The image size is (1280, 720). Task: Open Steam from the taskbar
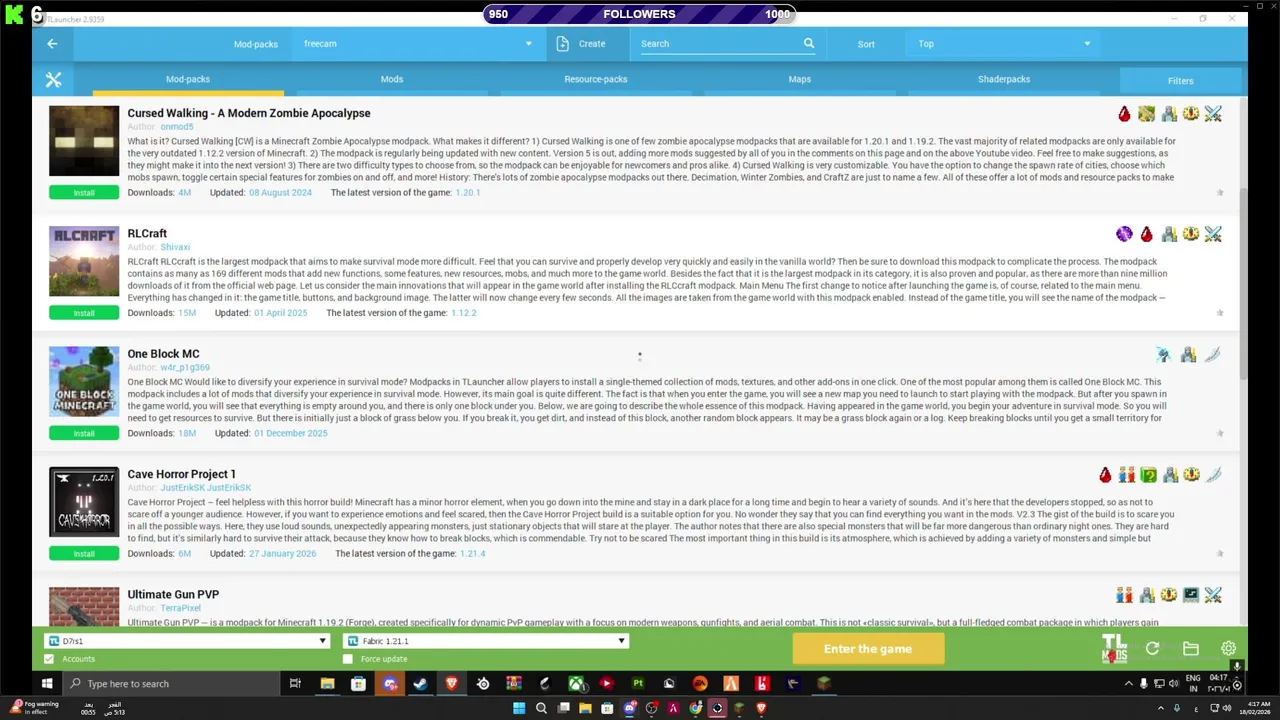pyautogui.click(x=421, y=684)
